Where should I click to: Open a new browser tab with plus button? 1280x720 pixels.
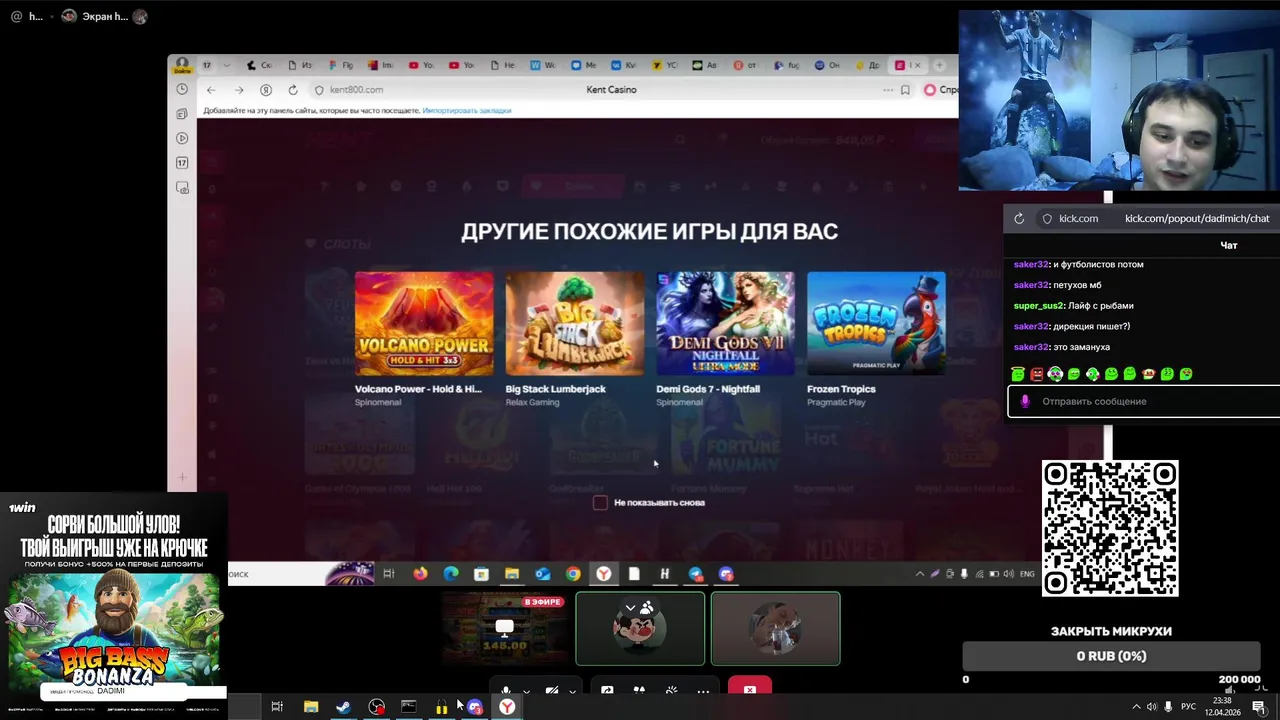[939, 65]
